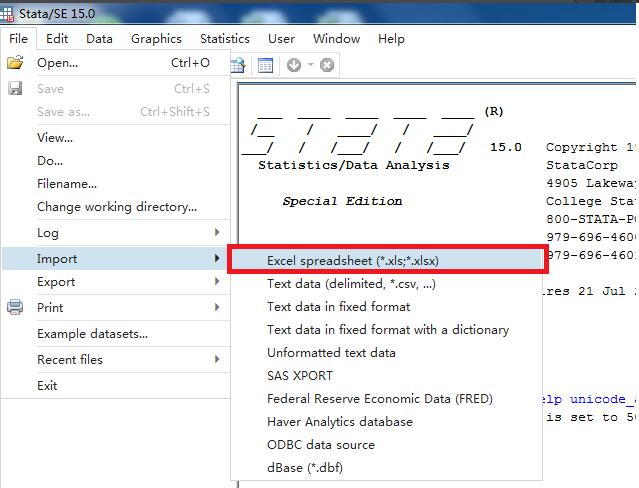The width and height of the screenshot is (639, 488).
Task: Choose Exit from the File menu
Action: coord(116,385)
